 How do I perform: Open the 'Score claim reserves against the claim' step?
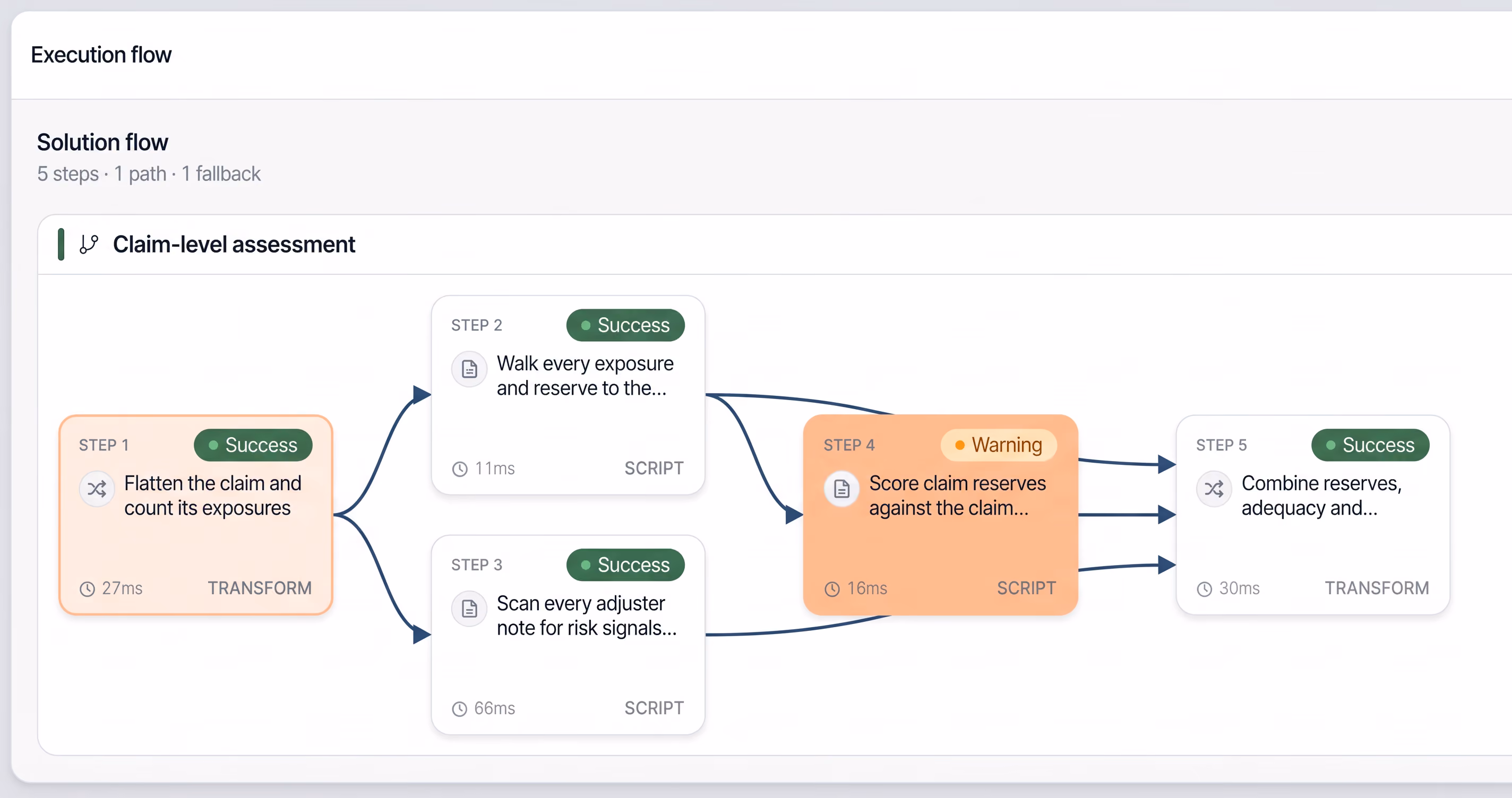940,515
